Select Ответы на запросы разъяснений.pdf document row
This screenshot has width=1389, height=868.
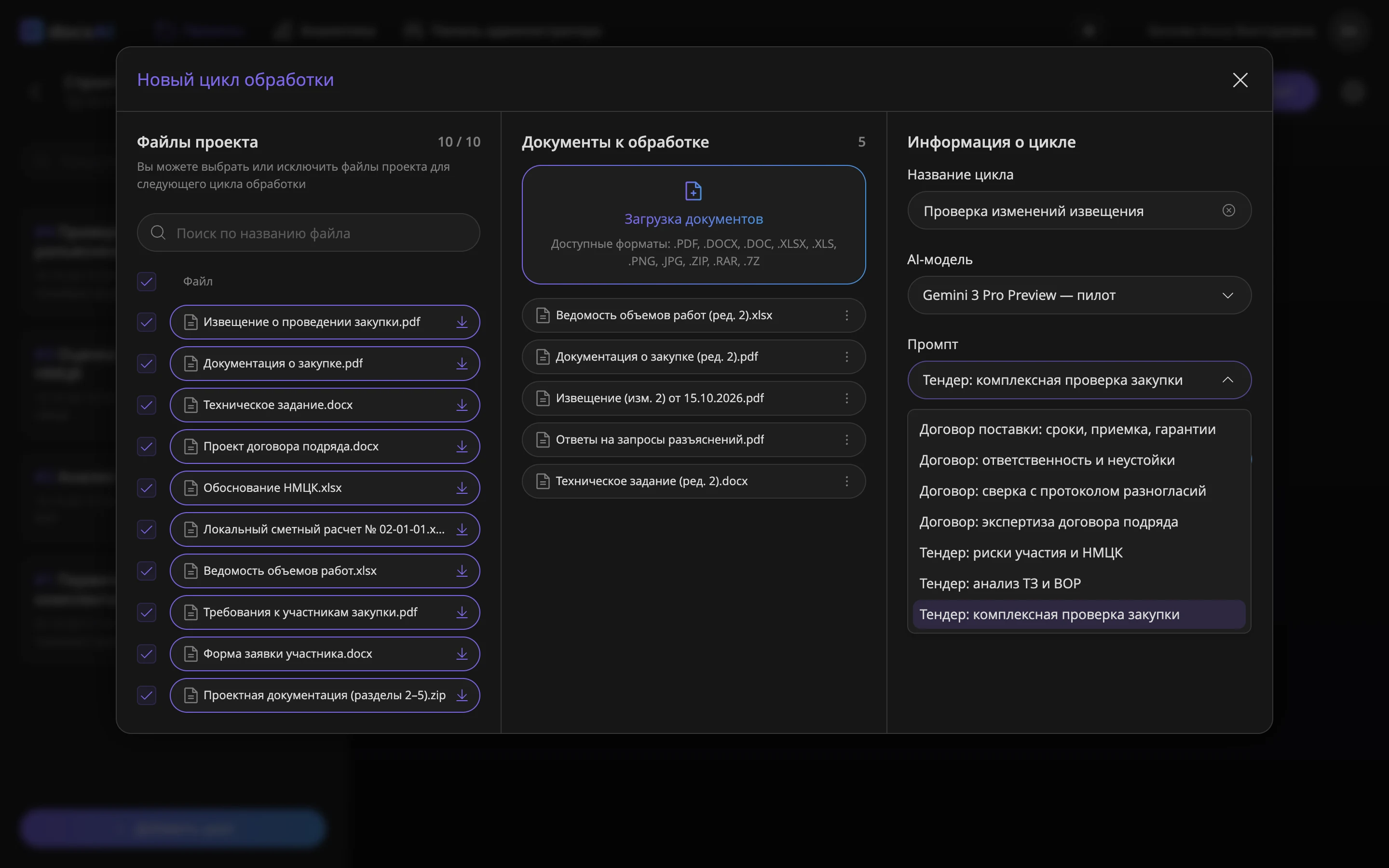pyautogui.click(x=694, y=440)
